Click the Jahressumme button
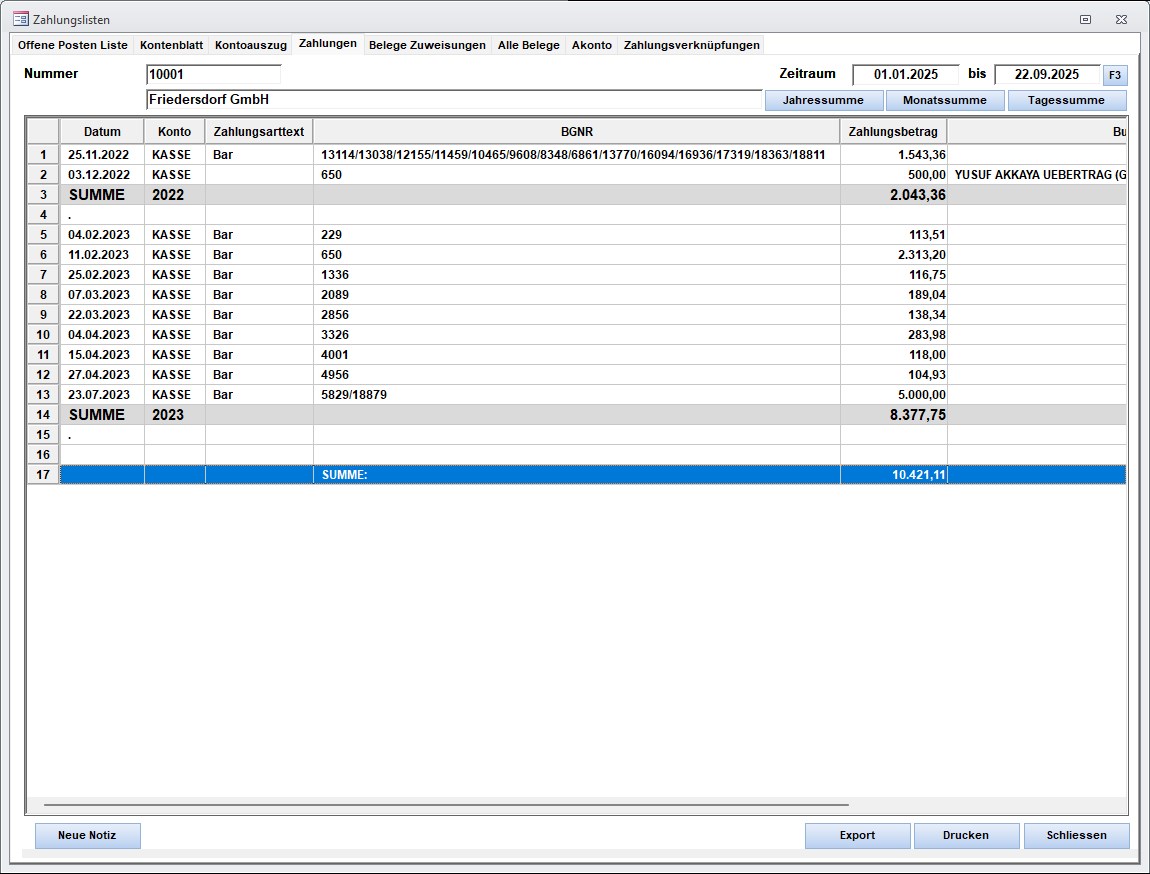Image resolution: width=1150 pixels, height=874 pixels. 824,100
